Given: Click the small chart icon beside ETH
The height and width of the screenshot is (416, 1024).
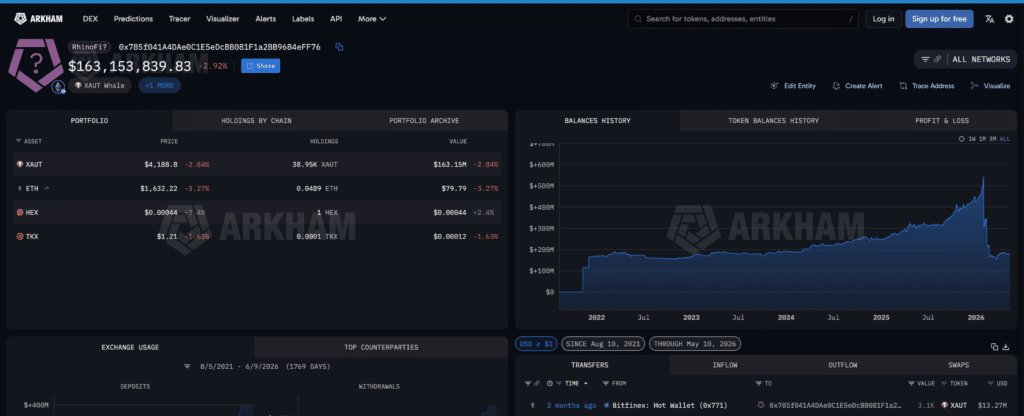Looking at the screenshot, I should tap(46, 188).
